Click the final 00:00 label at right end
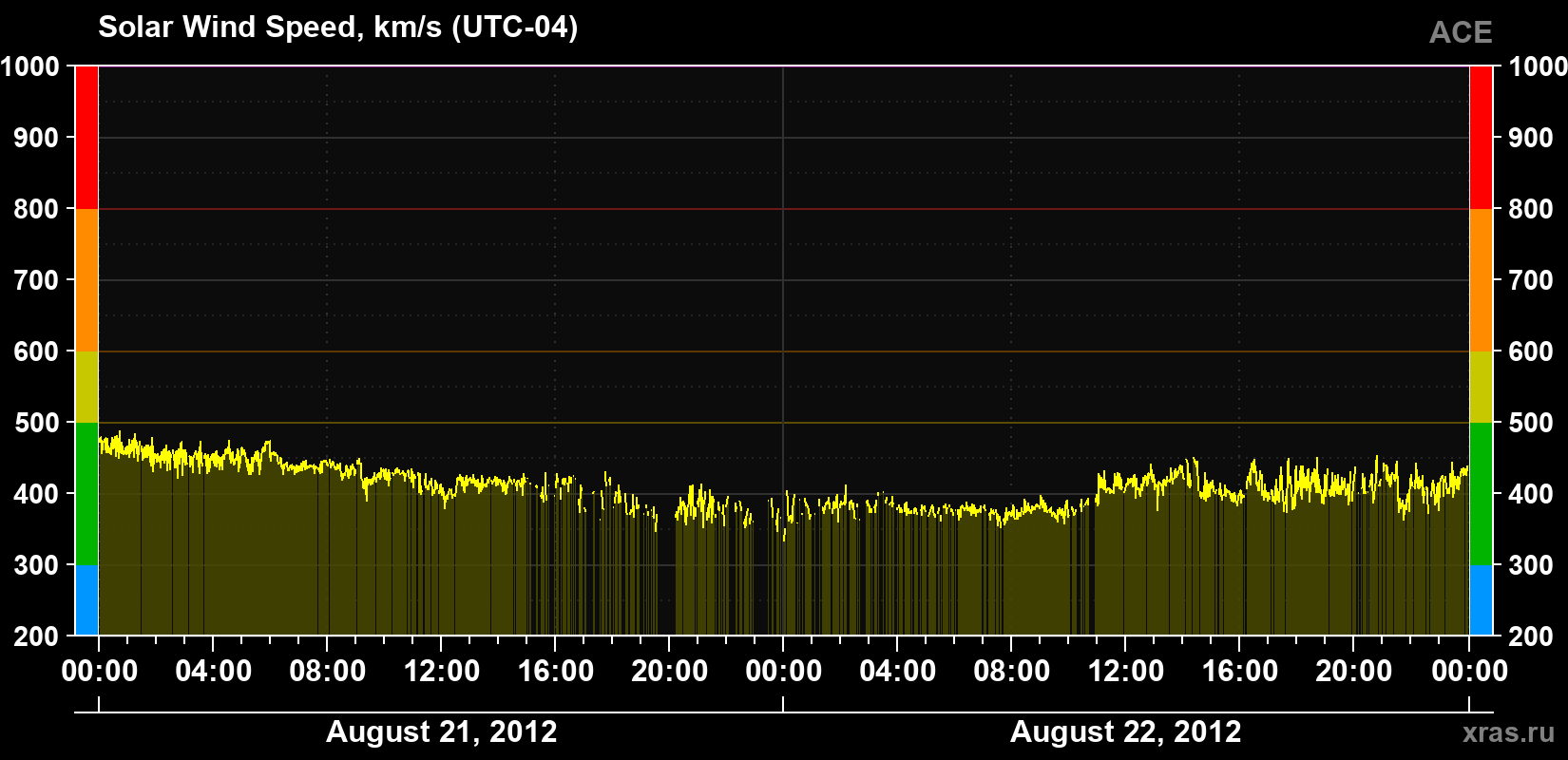The image size is (1568, 760). [1469, 672]
